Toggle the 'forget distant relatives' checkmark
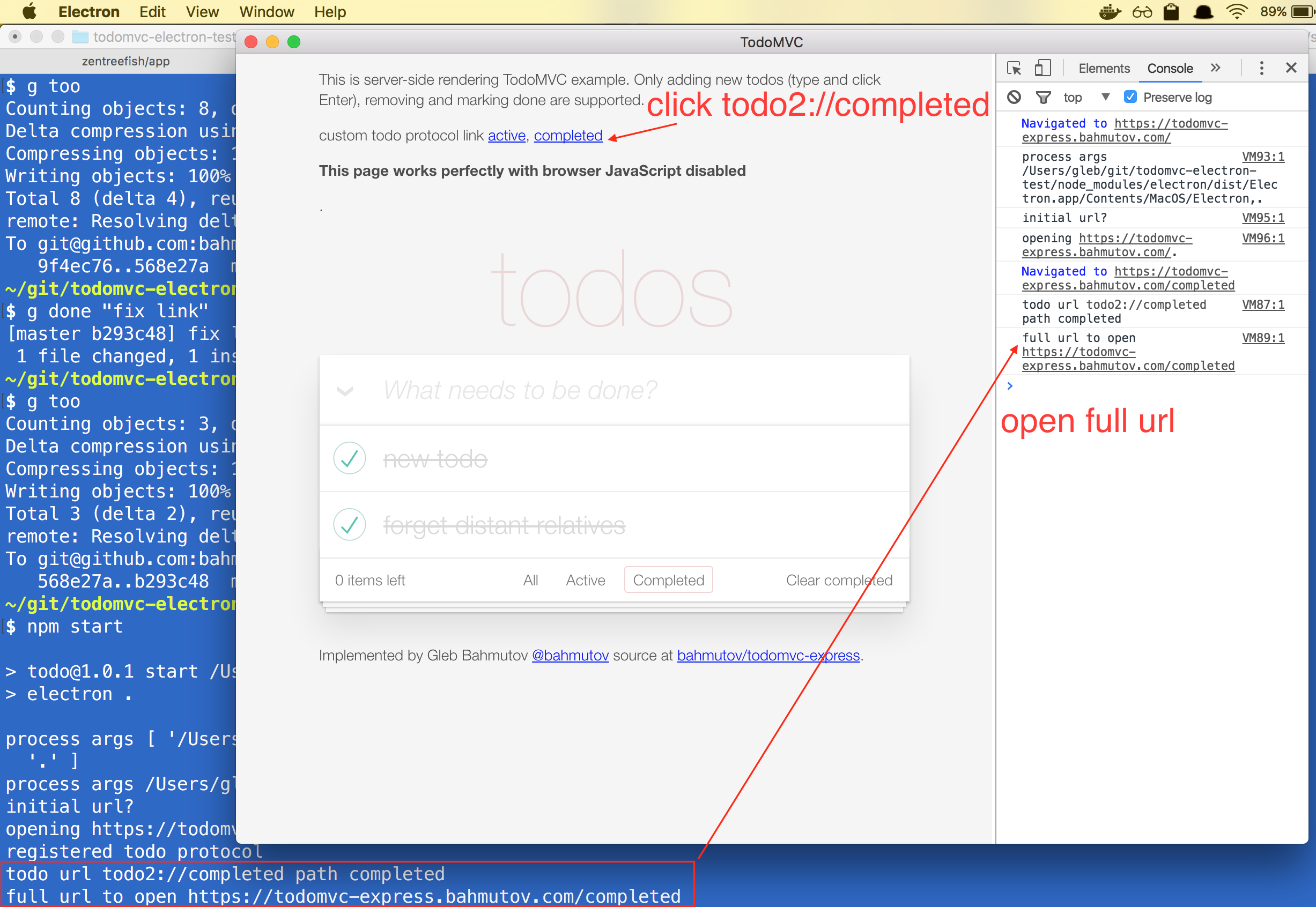This screenshot has width=1316, height=907. tap(349, 525)
